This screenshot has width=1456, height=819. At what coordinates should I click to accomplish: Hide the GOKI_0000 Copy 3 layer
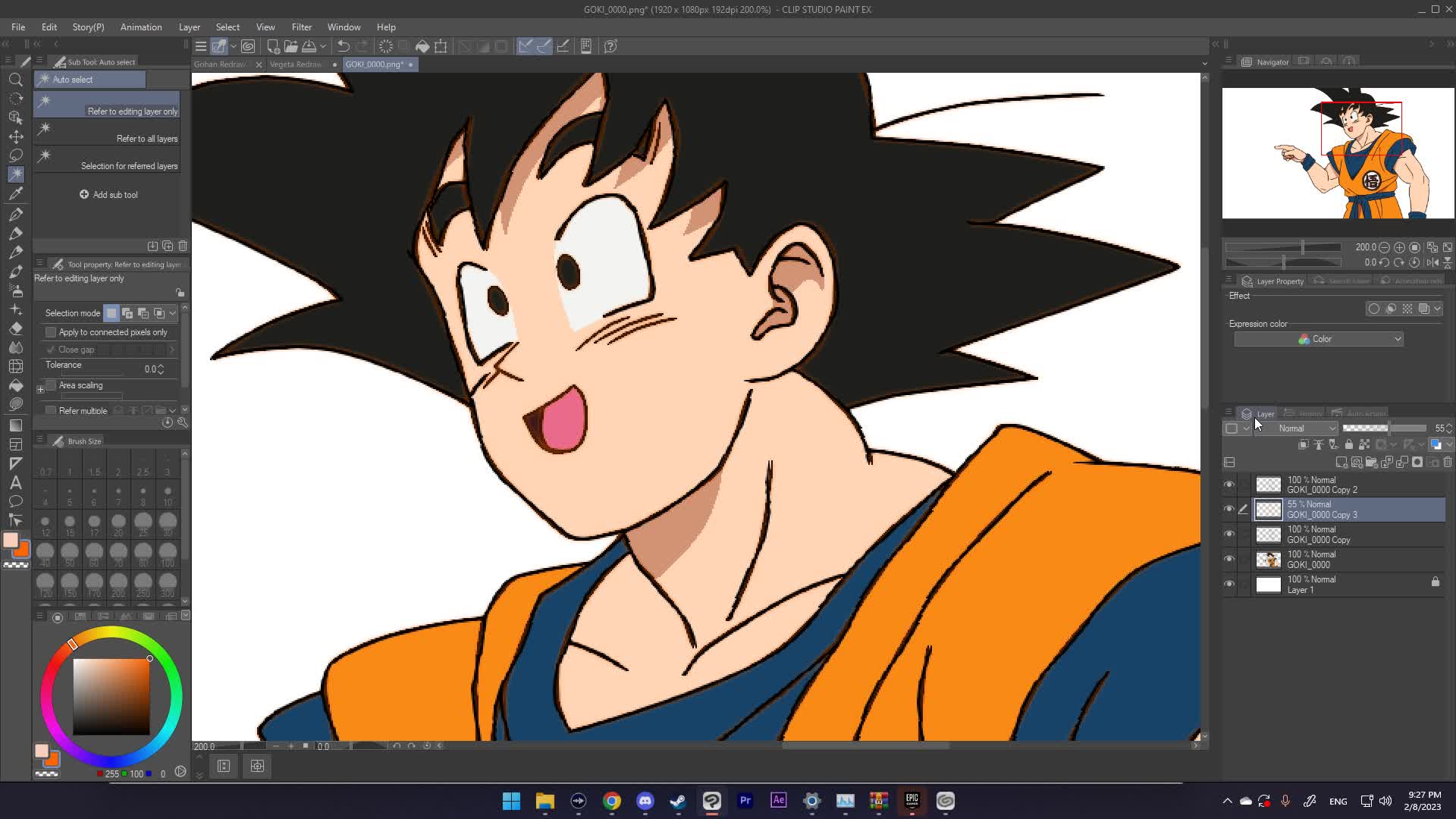click(1229, 509)
